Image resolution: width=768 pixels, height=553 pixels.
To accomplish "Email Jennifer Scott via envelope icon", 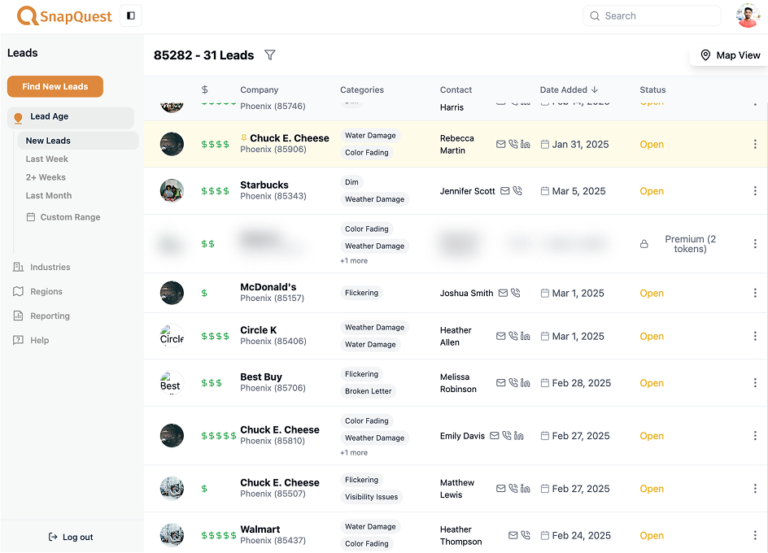I will click(x=505, y=191).
